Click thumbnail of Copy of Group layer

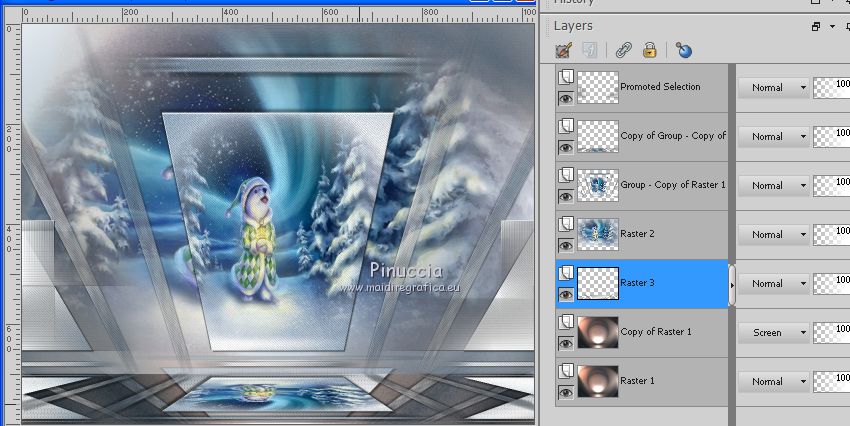tap(598, 137)
